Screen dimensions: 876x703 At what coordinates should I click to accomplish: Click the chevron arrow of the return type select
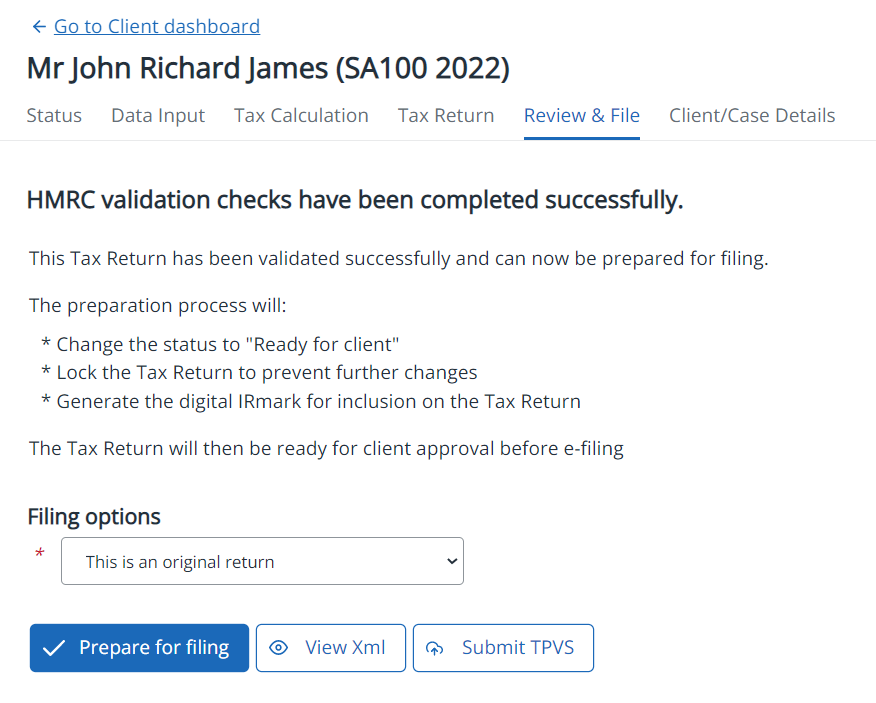point(450,562)
